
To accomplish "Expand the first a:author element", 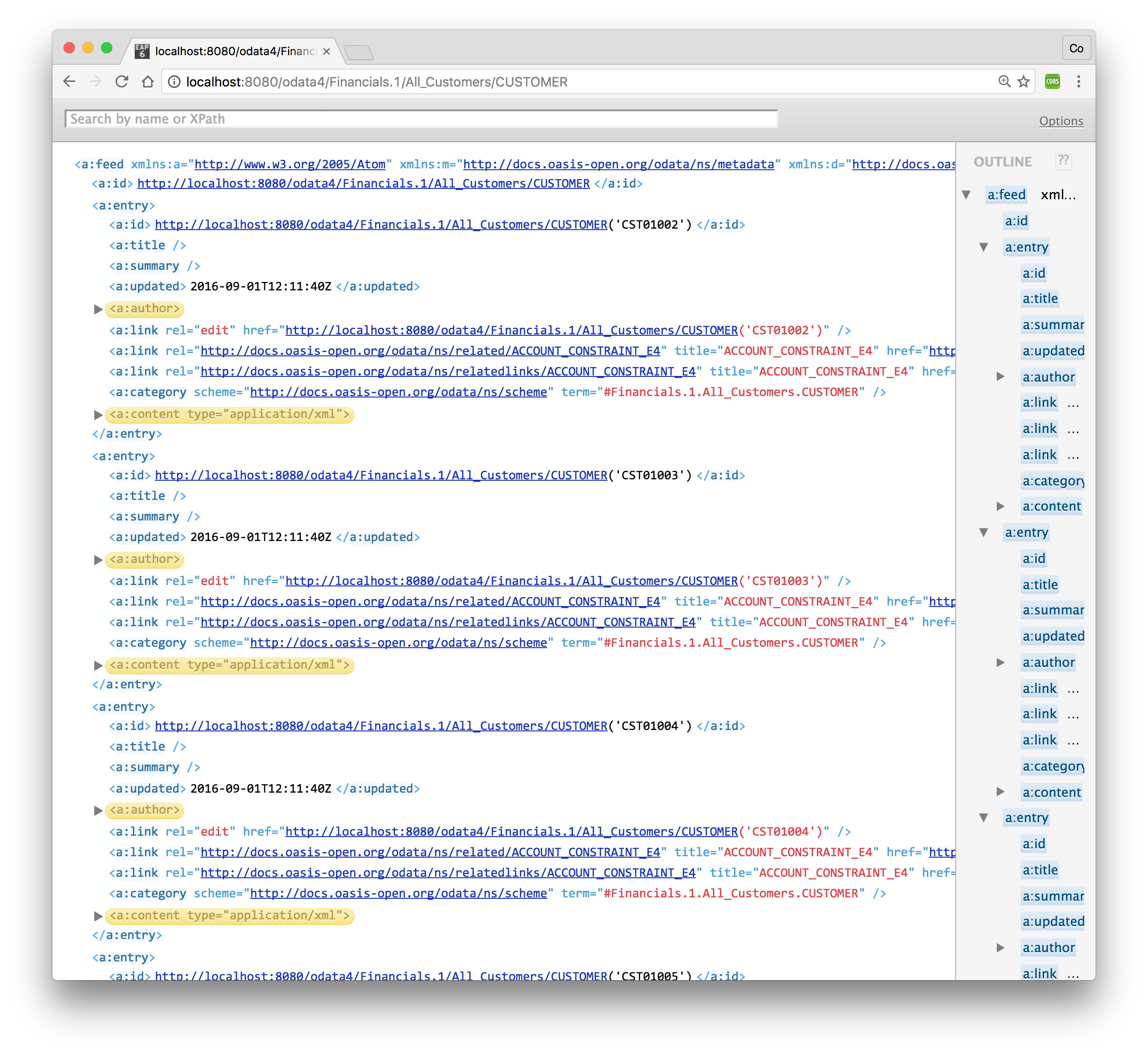I will tap(98, 309).
